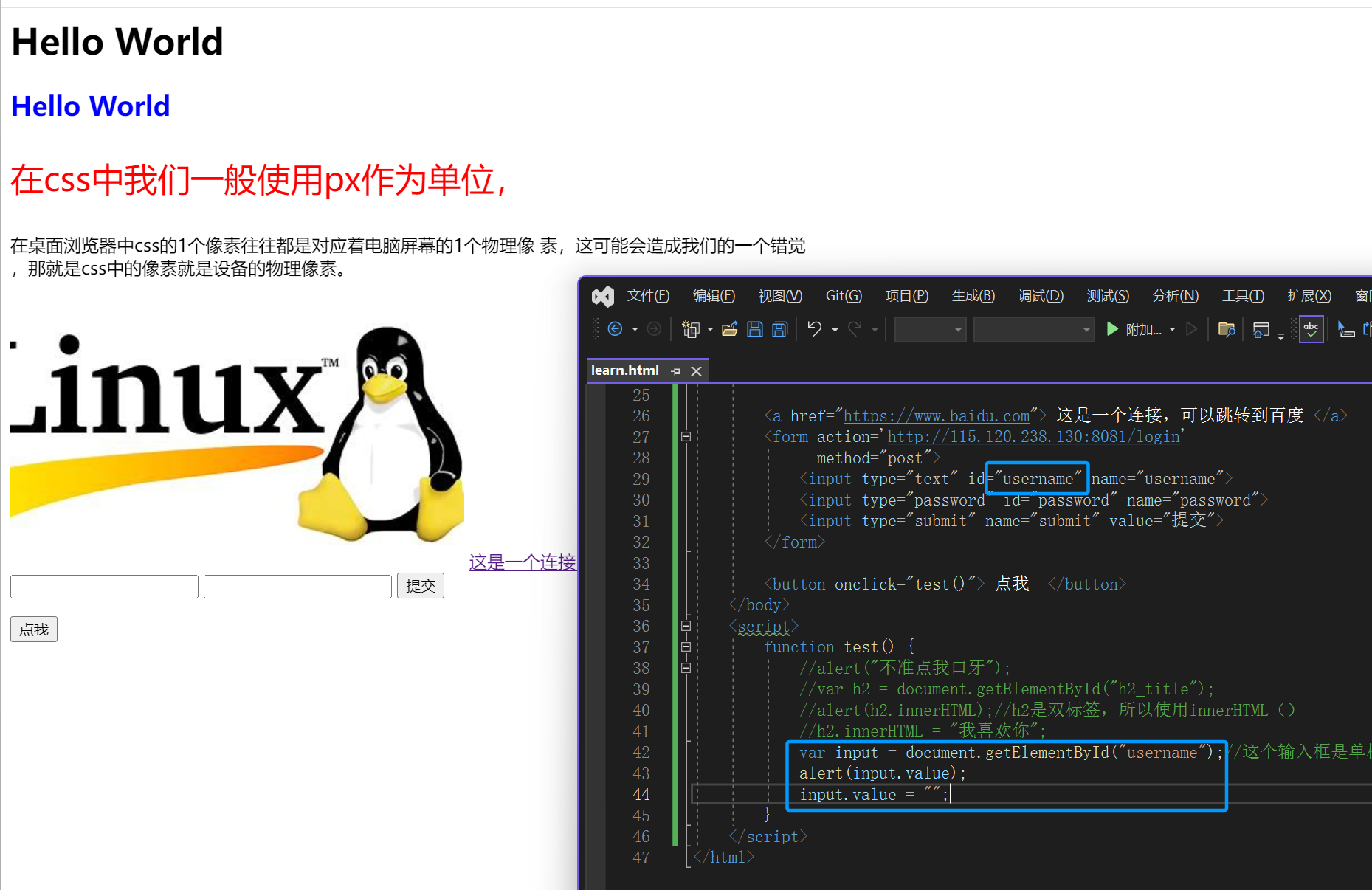
Task: Open the solution platforms combo box
Action: pos(1033,330)
